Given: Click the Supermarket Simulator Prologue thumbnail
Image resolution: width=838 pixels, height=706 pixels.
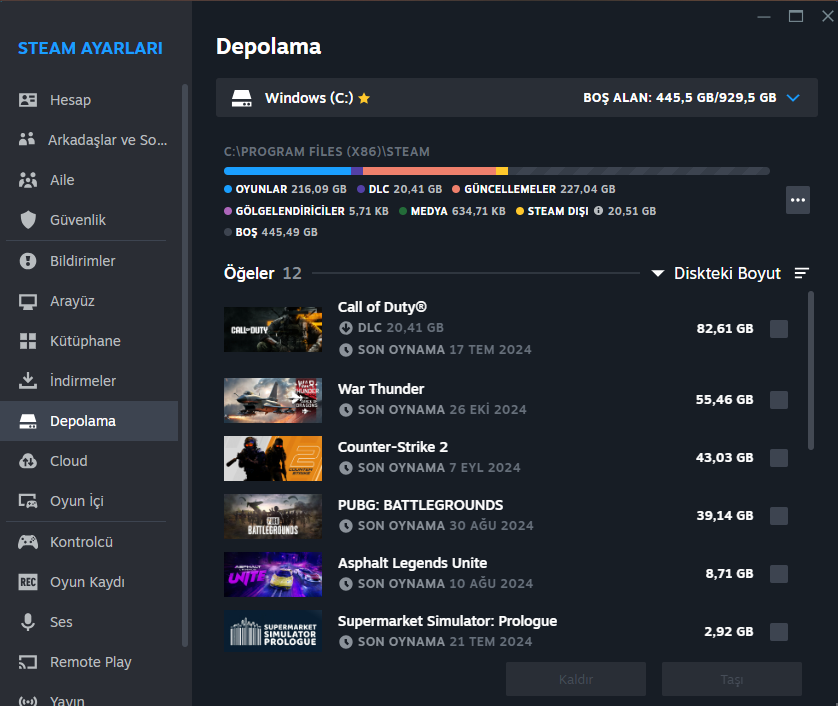Looking at the screenshot, I should tap(273, 631).
